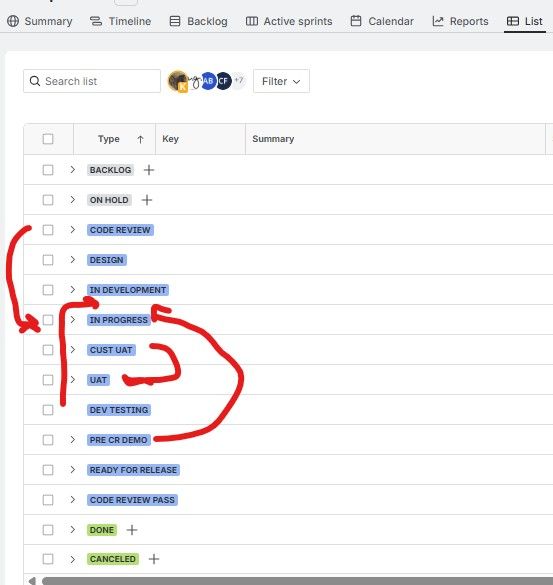Expand the DESIGN group

(72, 259)
